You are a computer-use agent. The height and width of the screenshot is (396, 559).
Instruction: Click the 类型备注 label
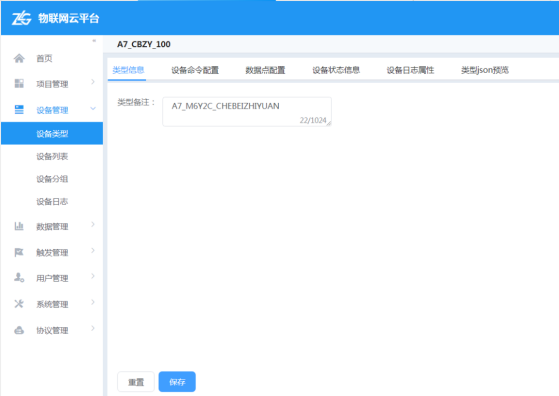pyautogui.click(x=136, y=103)
